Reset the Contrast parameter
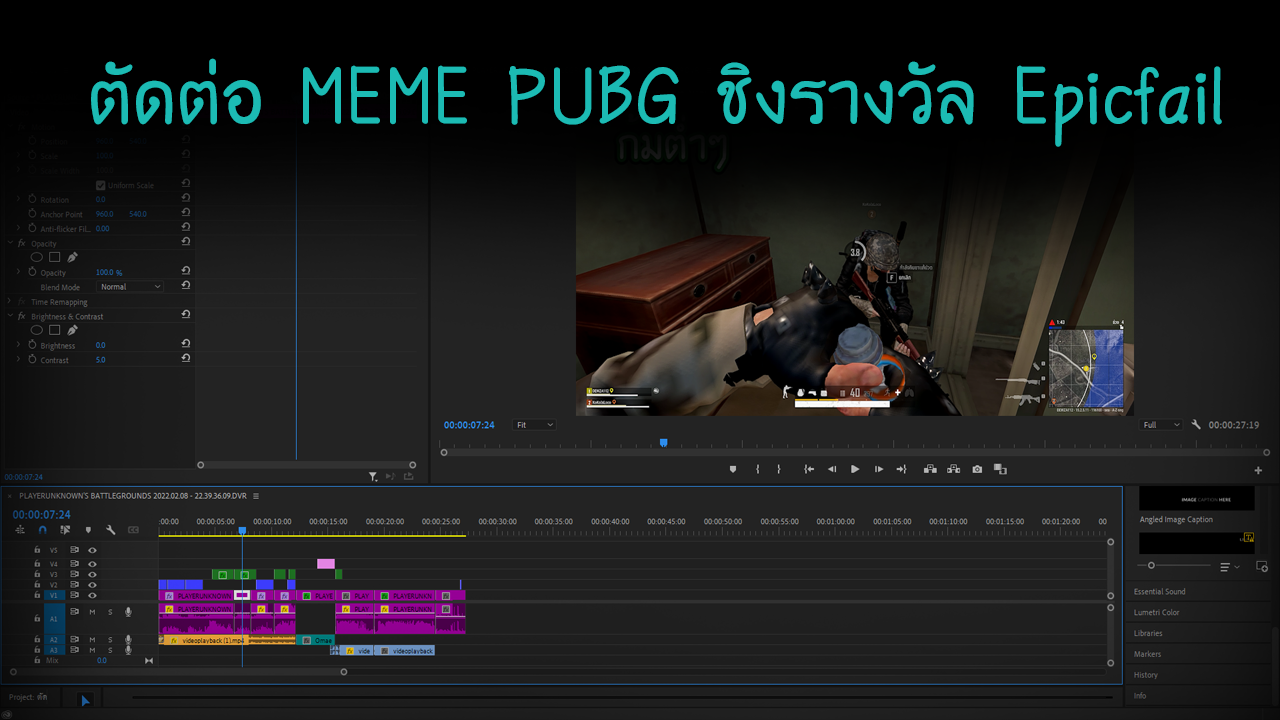The height and width of the screenshot is (720, 1280). [186, 359]
